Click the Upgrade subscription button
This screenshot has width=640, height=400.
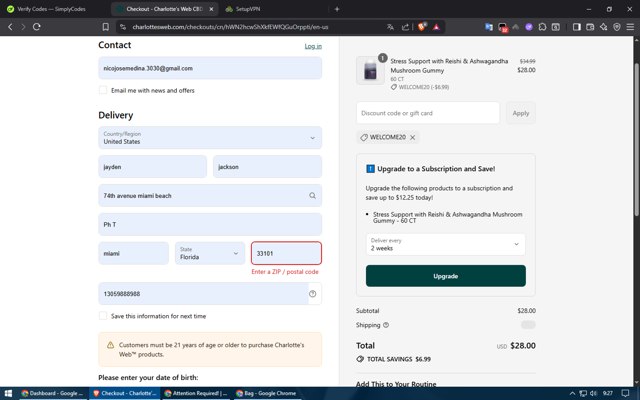tap(445, 276)
